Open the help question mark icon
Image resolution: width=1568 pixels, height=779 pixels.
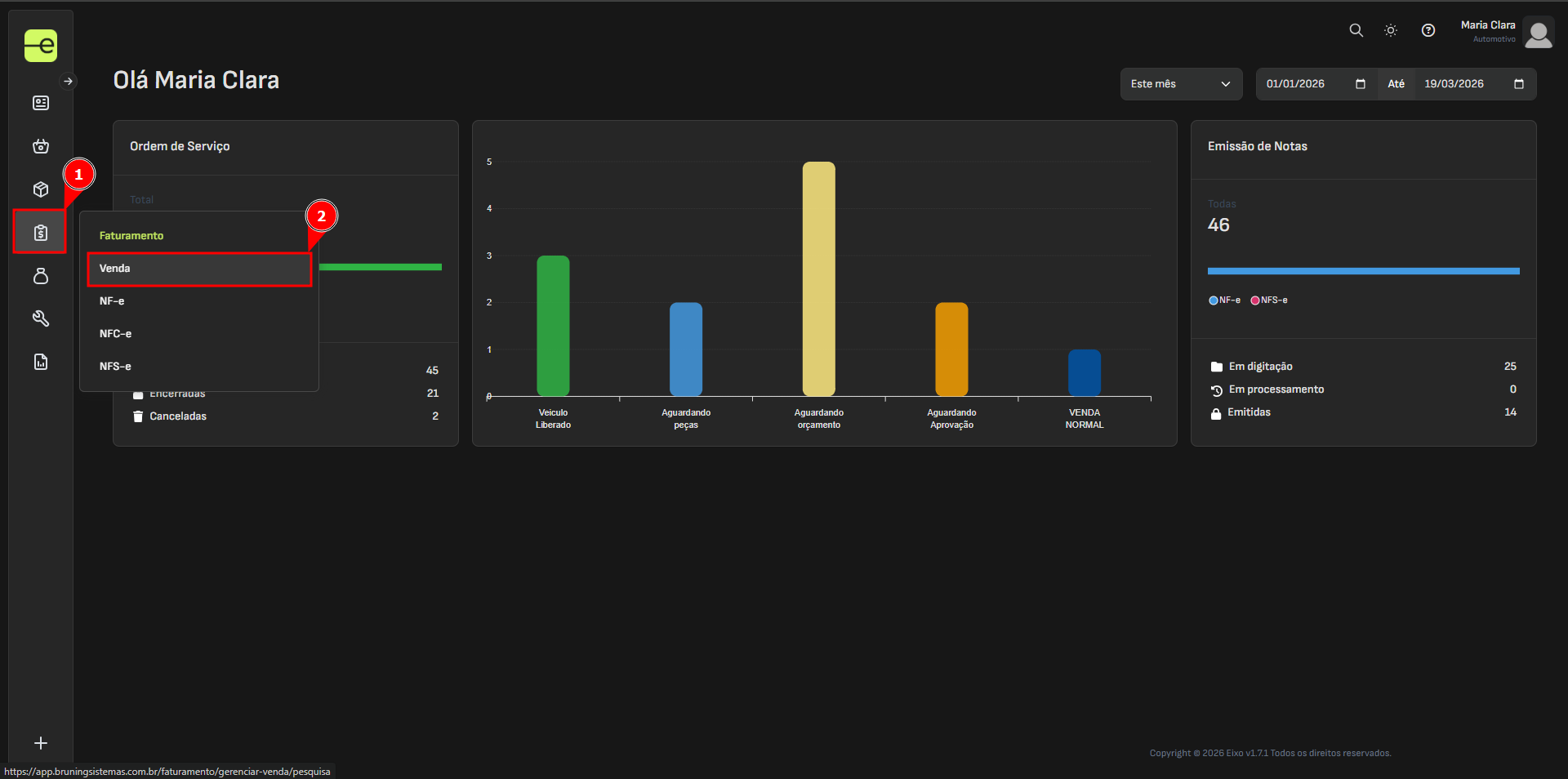pyautogui.click(x=1428, y=30)
